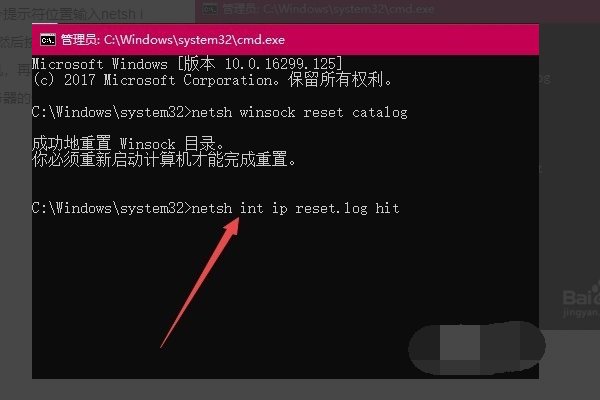Click the red arrow annotation
The height and width of the screenshot is (400, 600).
pyautogui.click(x=200, y=282)
